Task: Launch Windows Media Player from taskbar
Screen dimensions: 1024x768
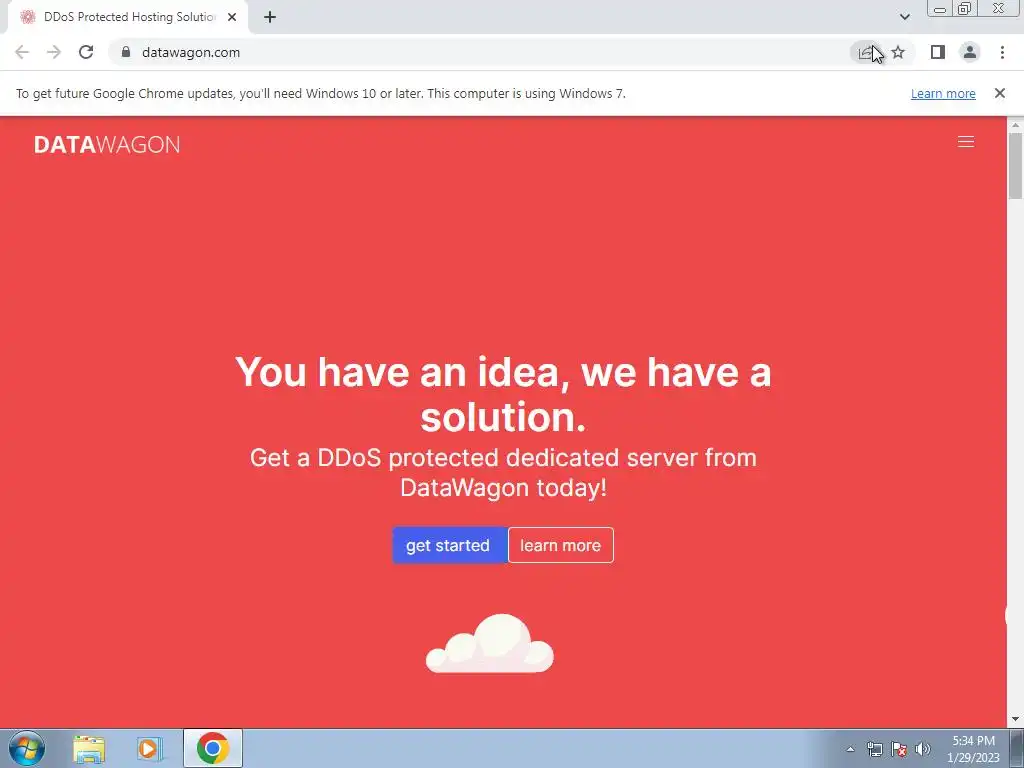Action: (149, 749)
